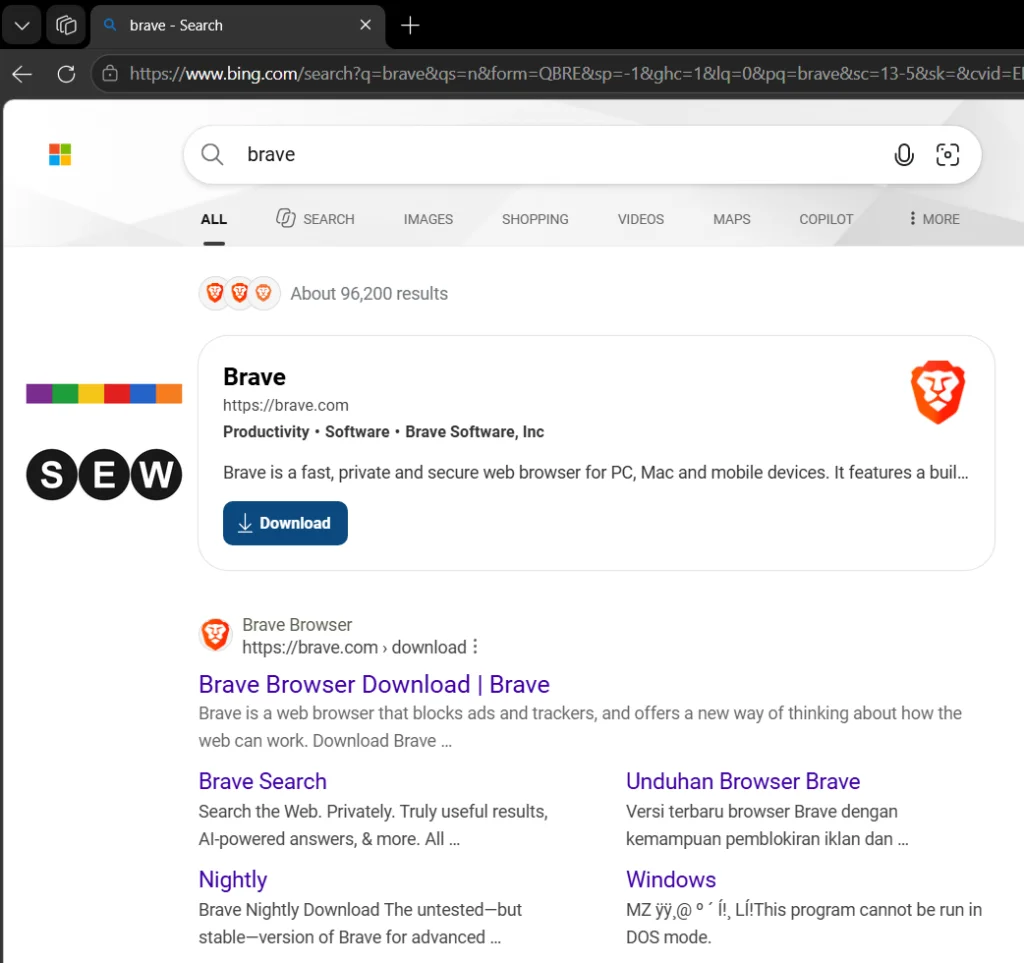Image resolution: width=1024 pixels, height=963 pixels.
Task: Open the tab actions workspaces icon
Action: 66,25
